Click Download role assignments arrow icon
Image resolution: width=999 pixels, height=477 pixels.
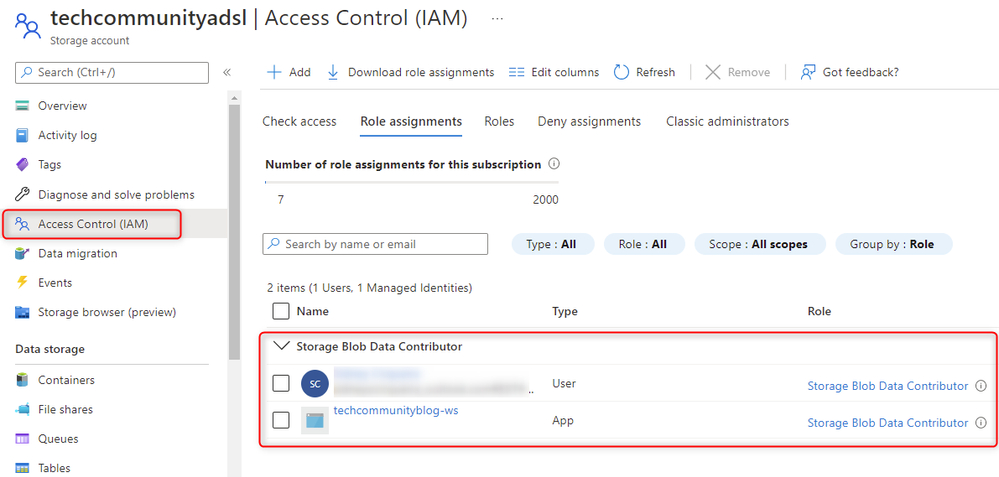pos(333,72)
